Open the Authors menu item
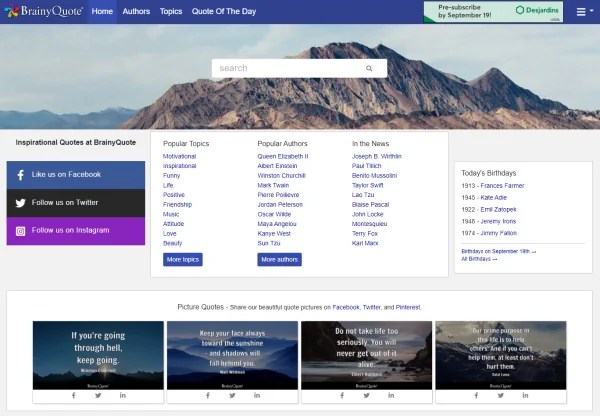Image resolution: width=600 pixels, height=416 pixels. coord(136,11)
